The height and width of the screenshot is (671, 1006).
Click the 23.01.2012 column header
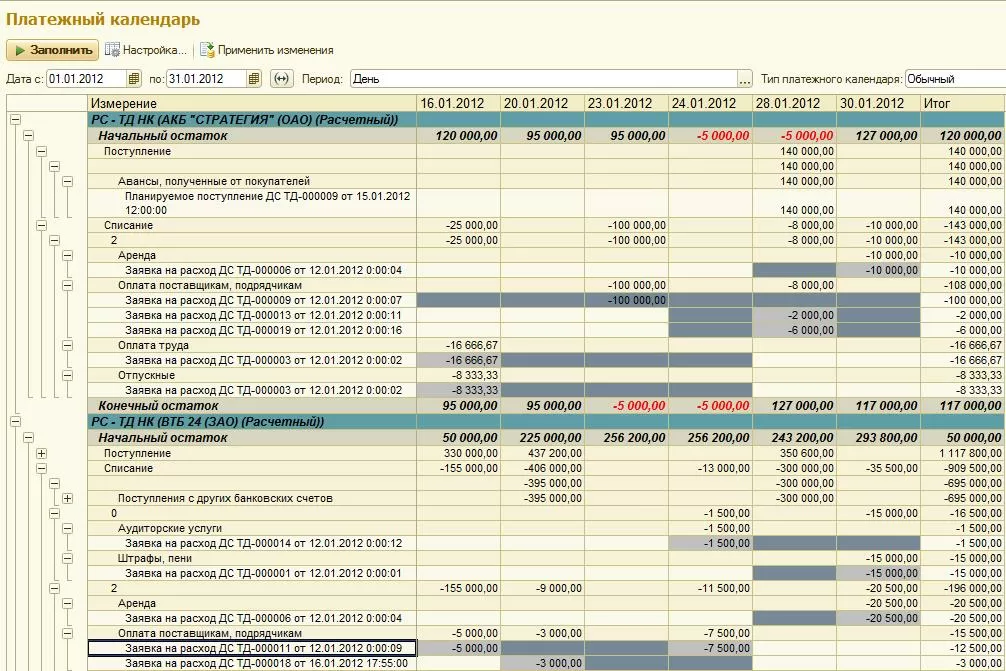pos(625,103)
